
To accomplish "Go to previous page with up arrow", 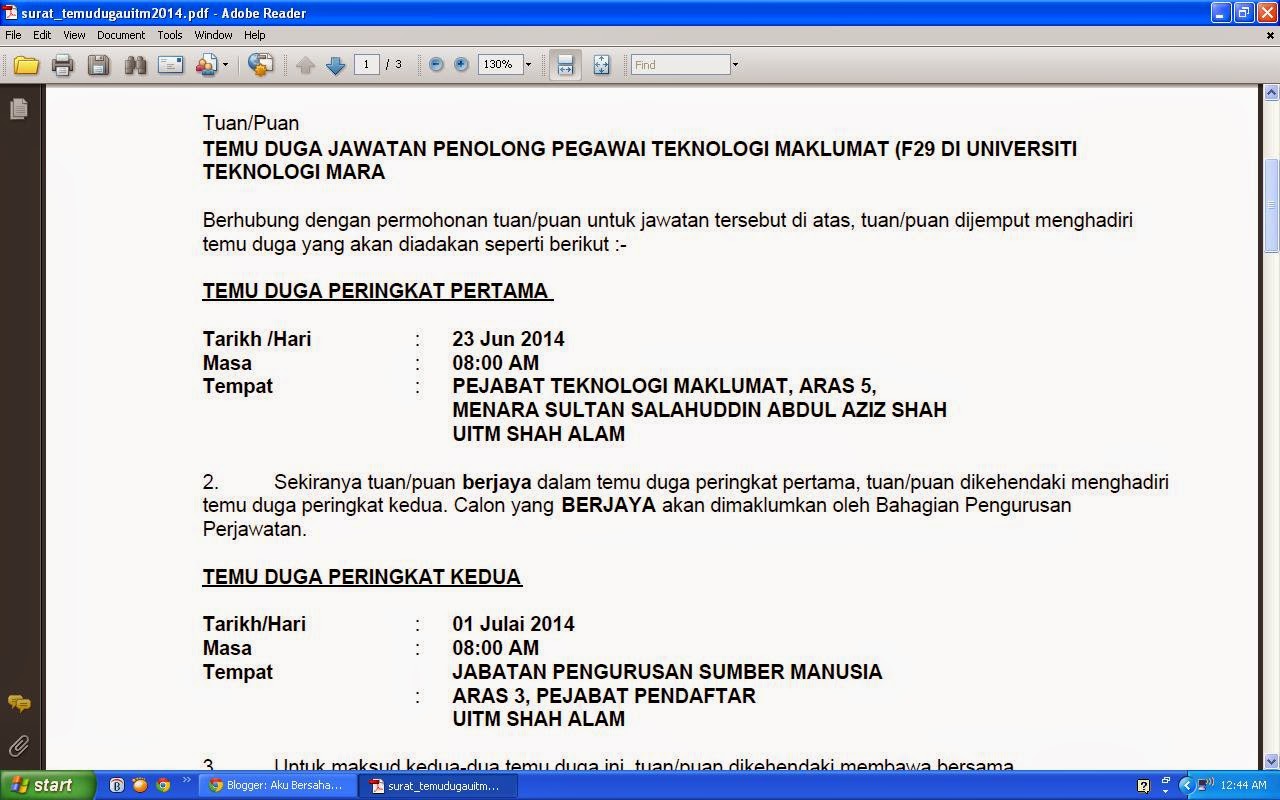I will pos(306,65).
